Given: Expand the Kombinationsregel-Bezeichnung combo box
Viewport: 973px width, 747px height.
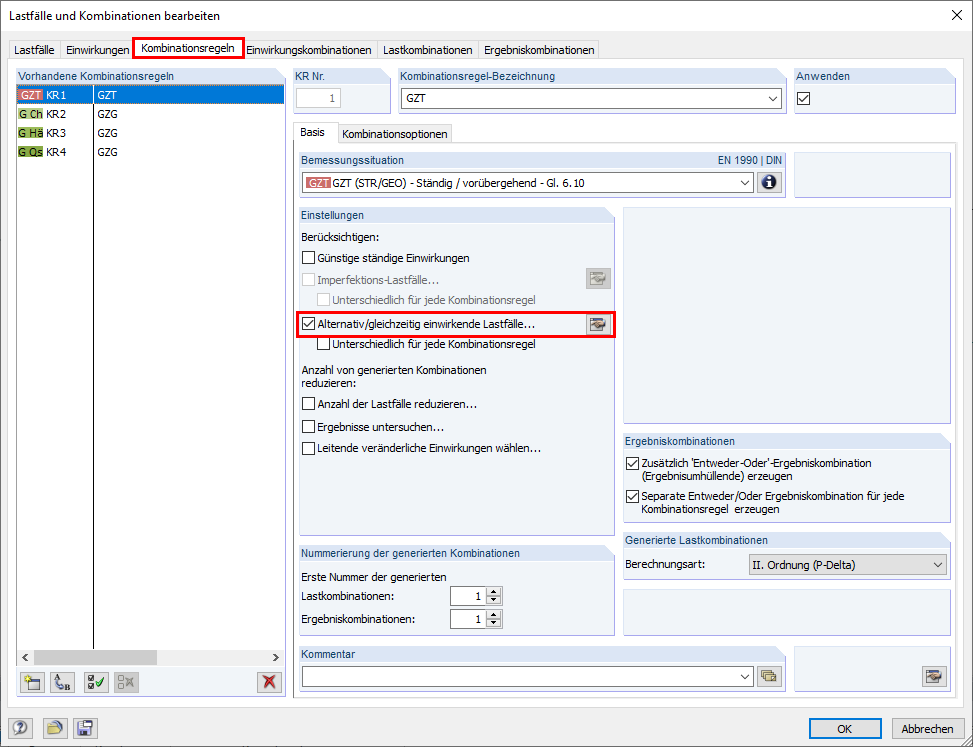Looking at the screenshot, I should (773, 97).
